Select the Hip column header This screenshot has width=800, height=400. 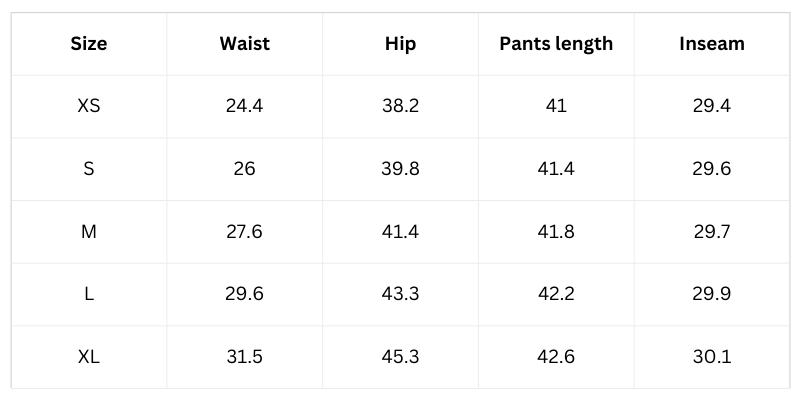pyautogui.click(x=400, y=44)
